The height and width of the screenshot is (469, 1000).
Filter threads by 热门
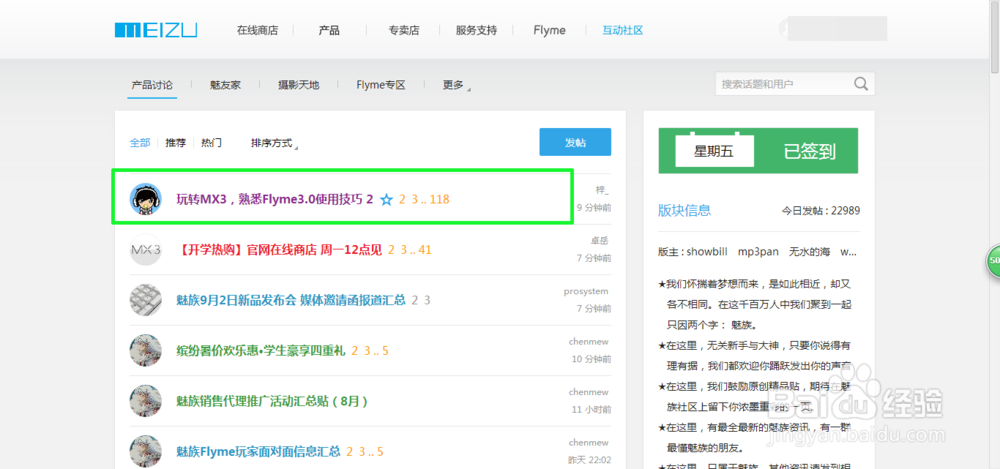pos(211,143)
